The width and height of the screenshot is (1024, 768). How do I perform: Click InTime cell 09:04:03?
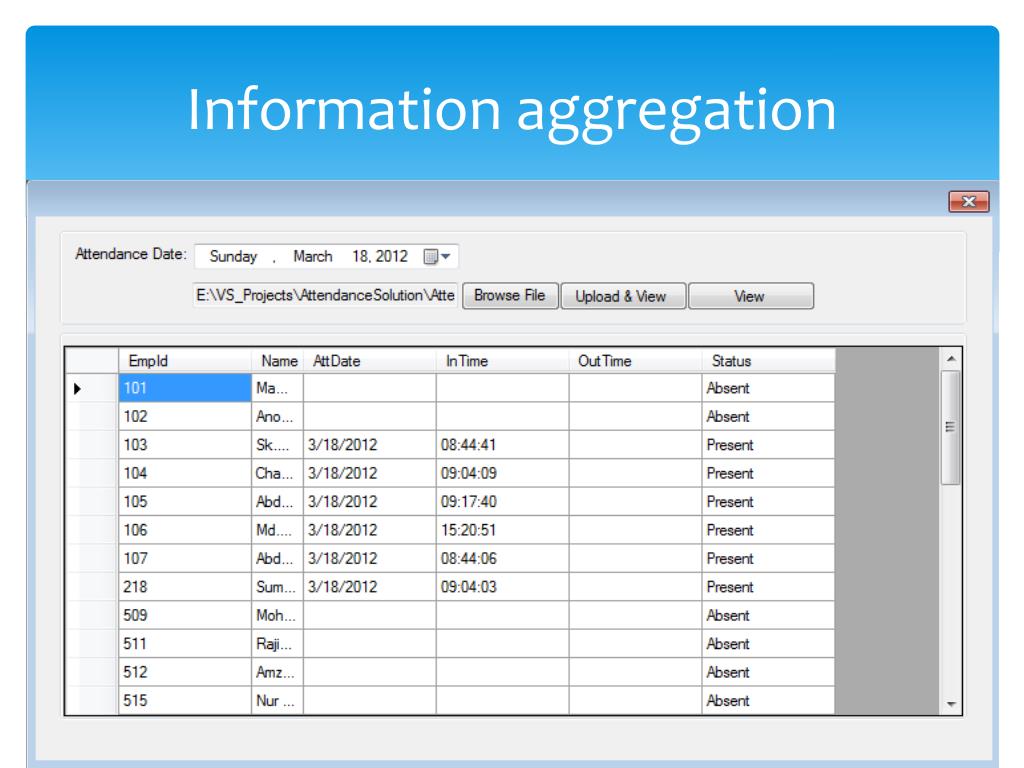click(503, 587)
